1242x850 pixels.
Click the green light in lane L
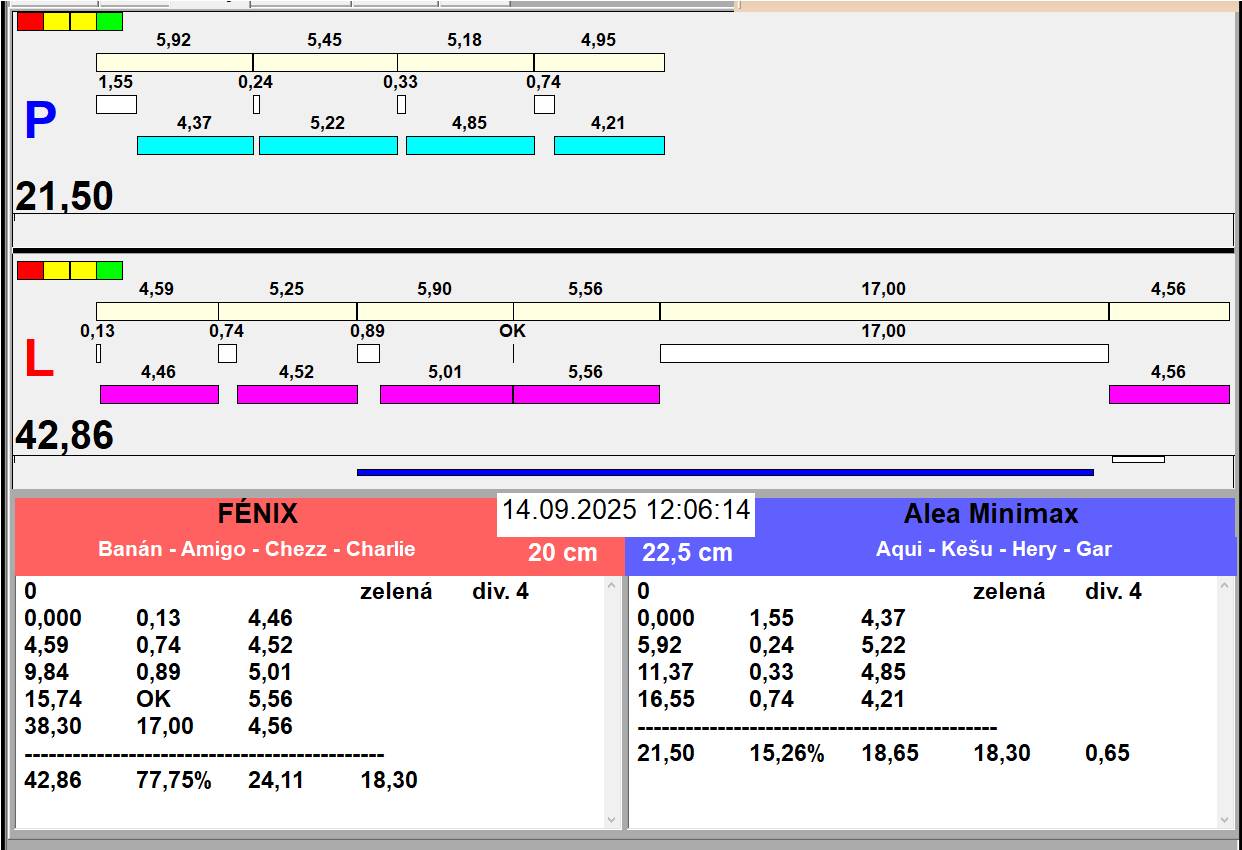pos(110,270)
